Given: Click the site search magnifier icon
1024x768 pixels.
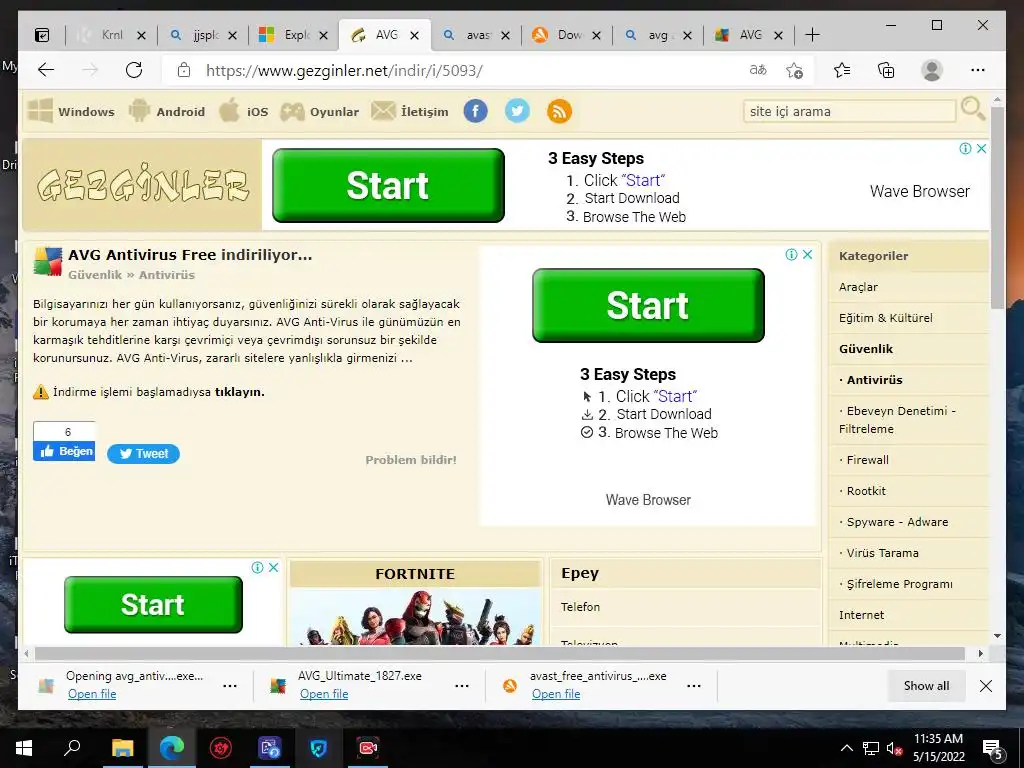Looking at the screenshot, I should (x=972, y=108).
